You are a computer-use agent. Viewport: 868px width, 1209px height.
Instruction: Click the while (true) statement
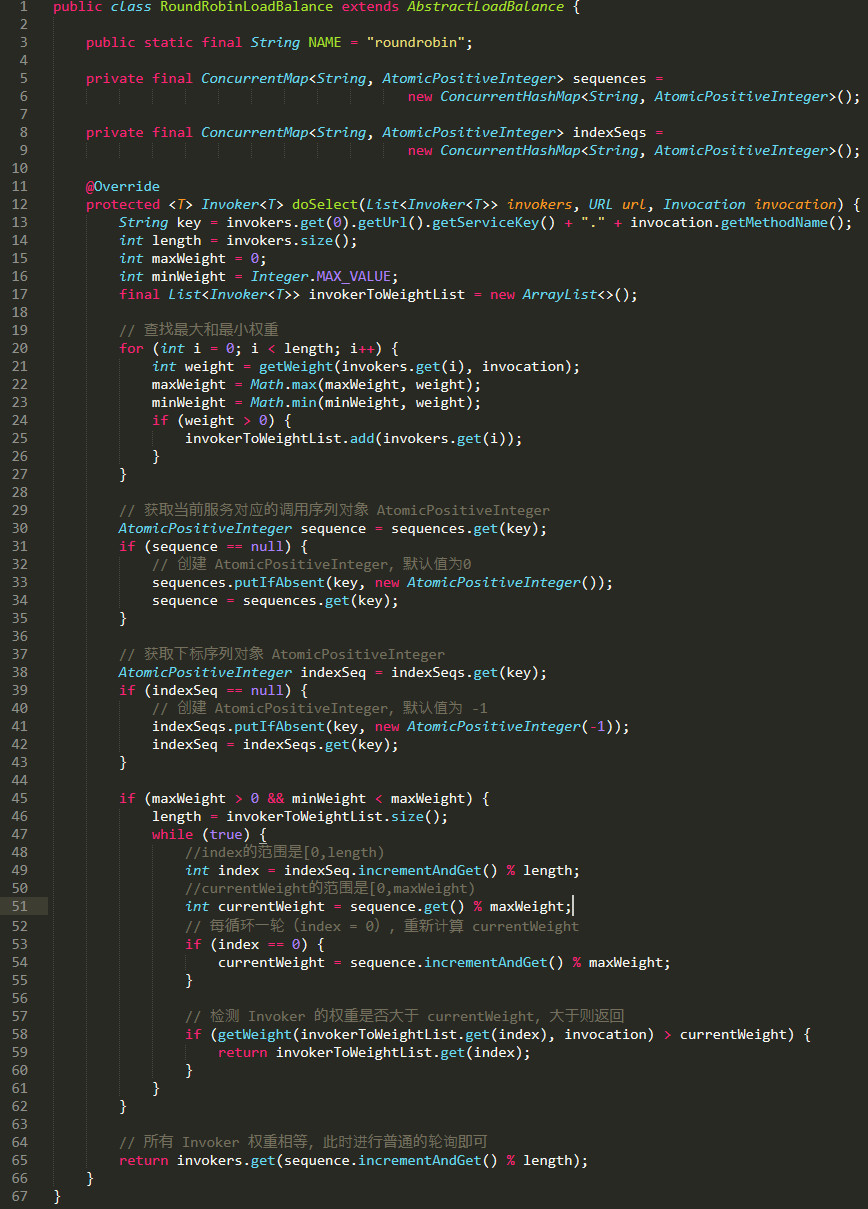197,835
